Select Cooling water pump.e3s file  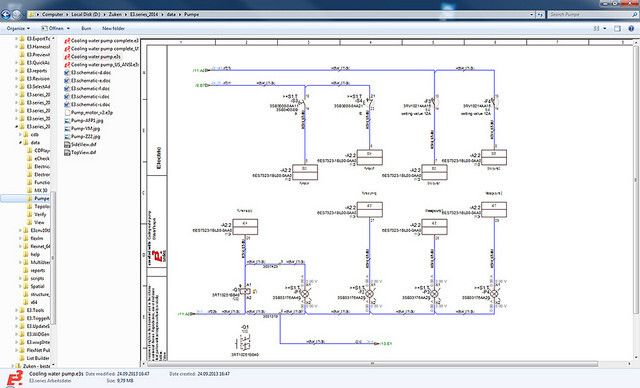click(x=92, y=57)
